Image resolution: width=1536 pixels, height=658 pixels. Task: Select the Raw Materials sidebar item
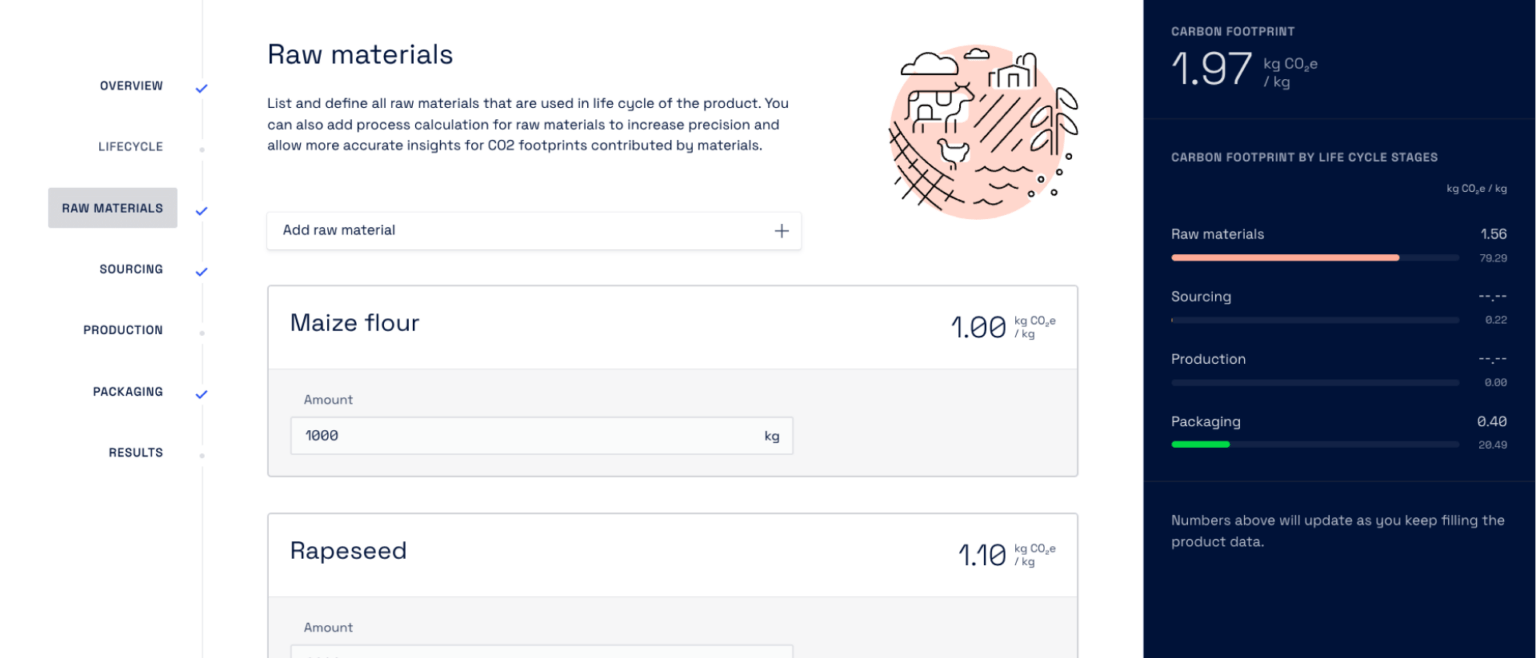pos(112,208)
